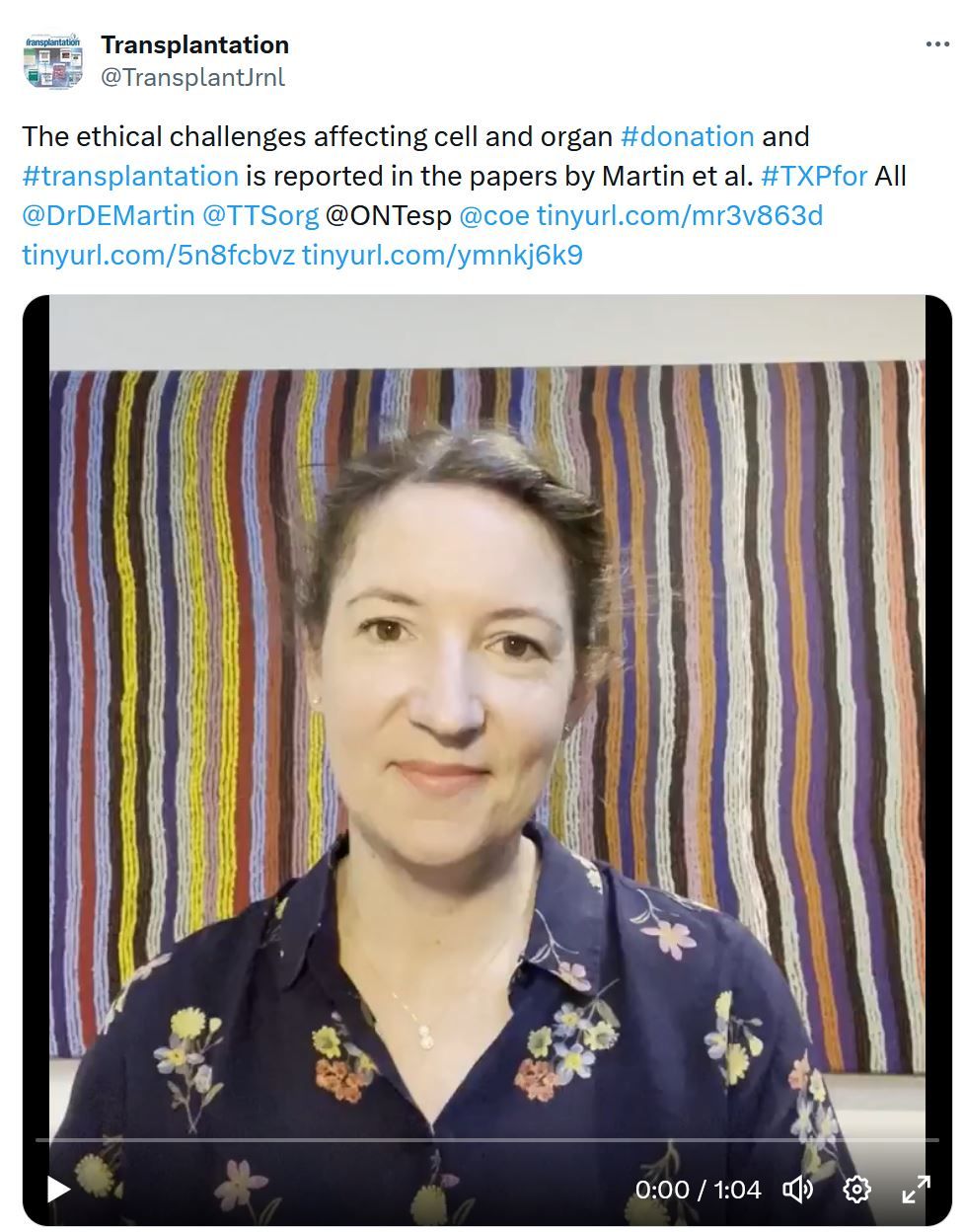The height and width of the screenshot is (1232, 964).
Task: Open the @TransplantJrnl handle
Action: 192,77
